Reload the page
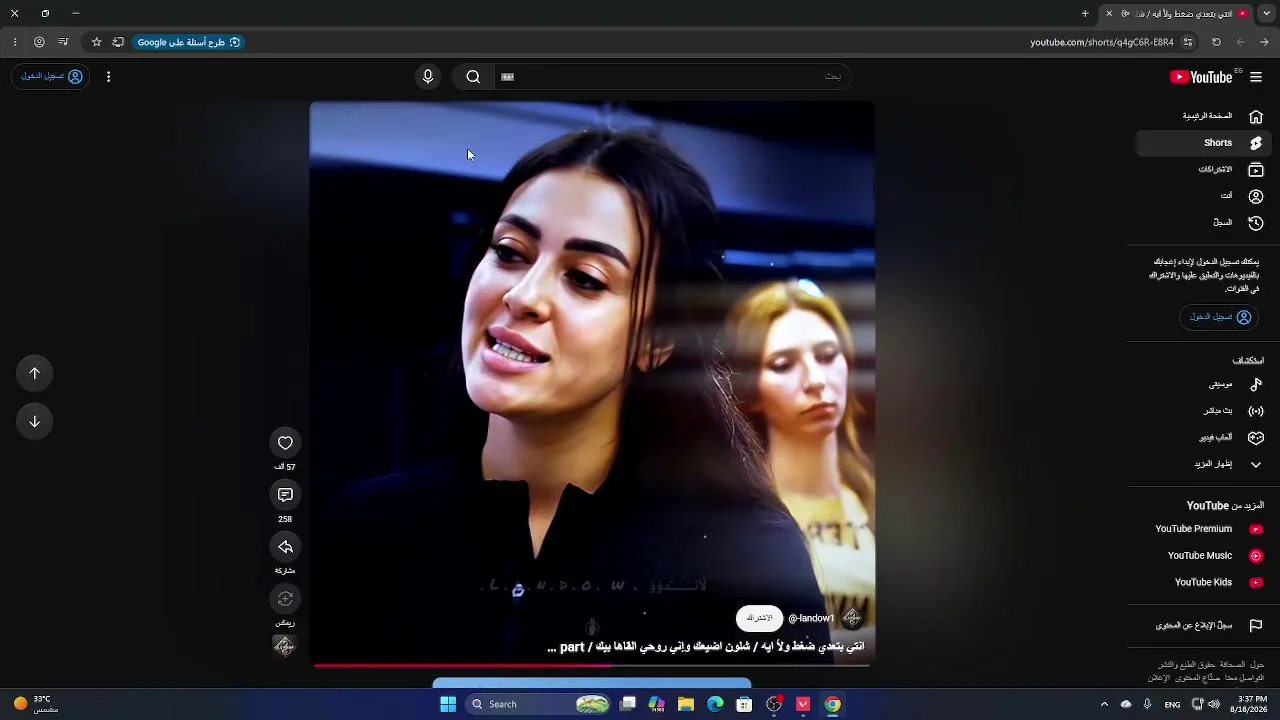The width and height of the screenshot is (1280, 720). (x=1216, y=42)
